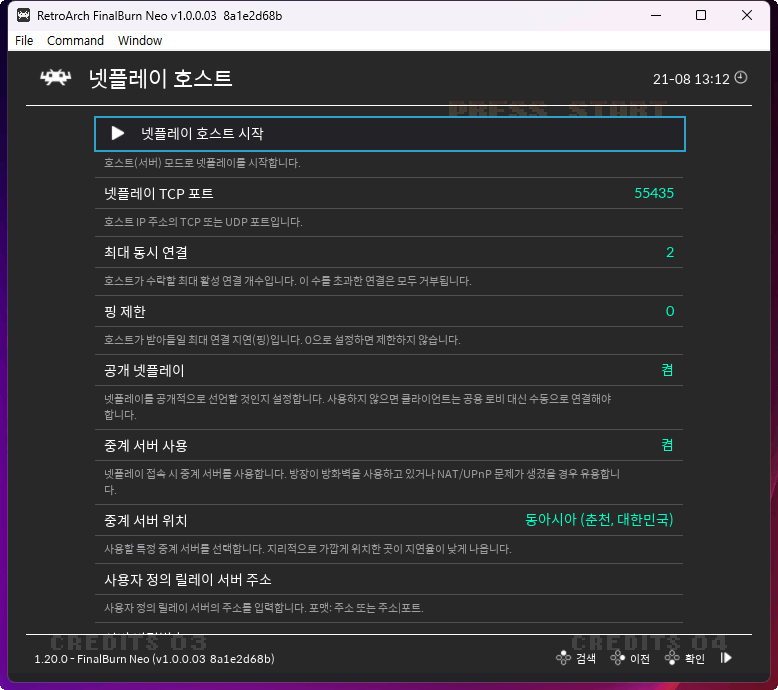Start the netplay host (넷플레이 호스트 시작)
The image size is (778, 690).
click(x=390, y=134)
